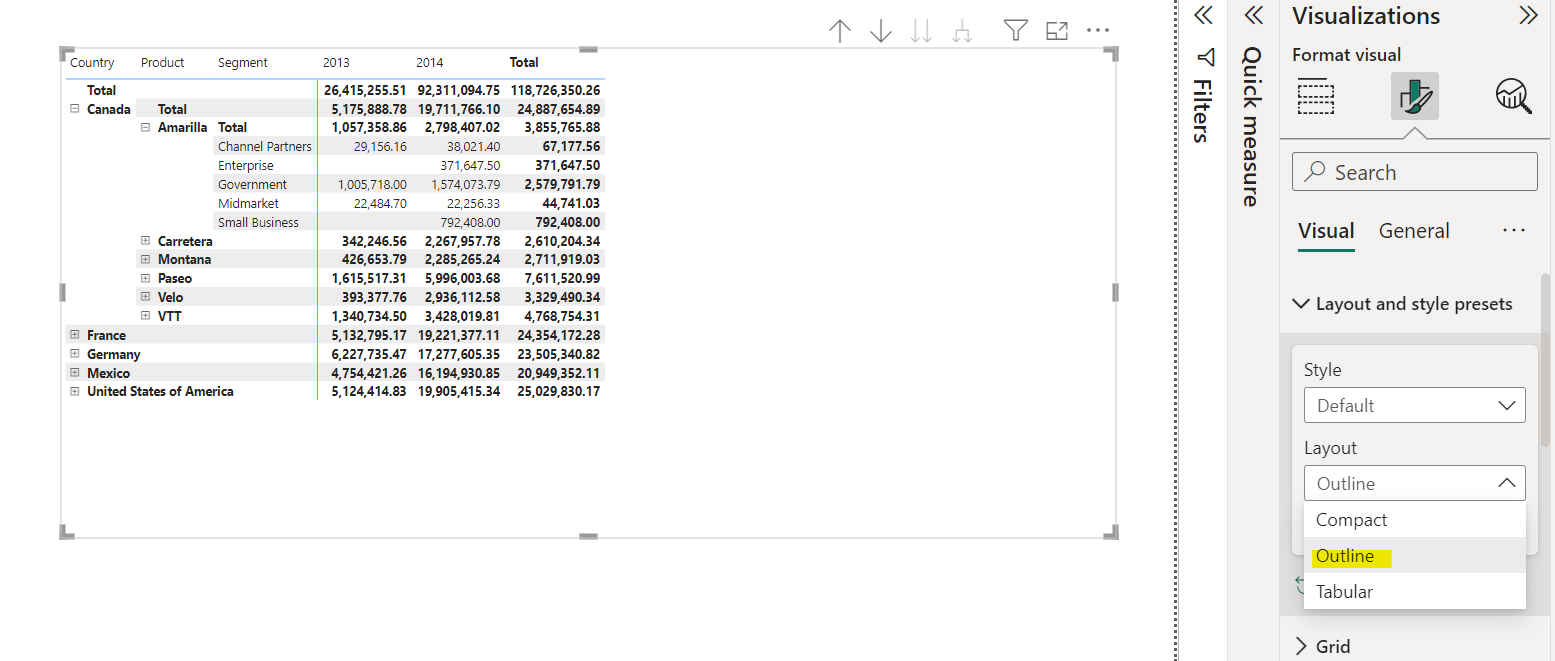
Task: Click go to next level double-arrow icon
Action: point(921,31)
